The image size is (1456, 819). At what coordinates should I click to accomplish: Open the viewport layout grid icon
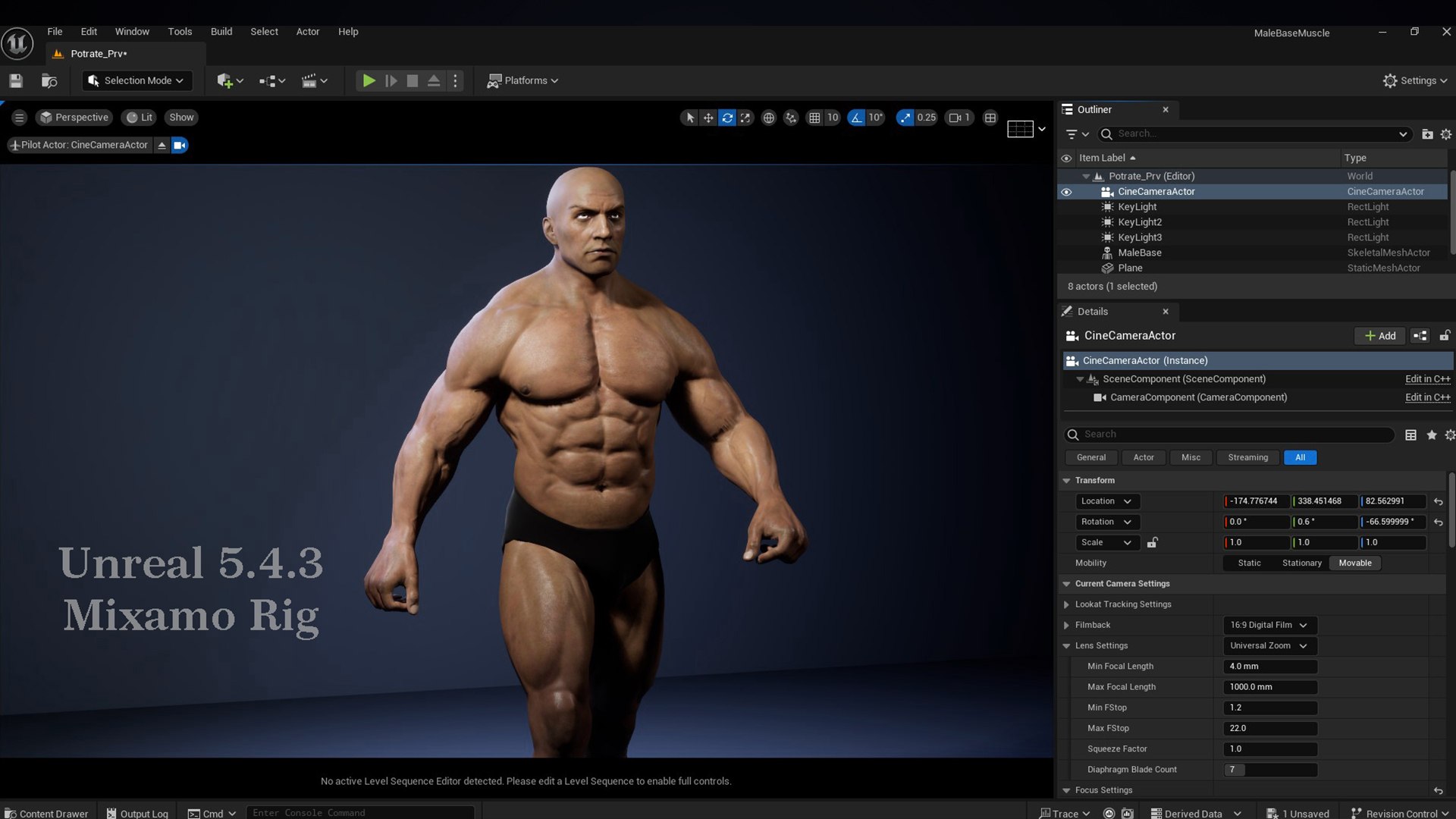pos(990,118)
